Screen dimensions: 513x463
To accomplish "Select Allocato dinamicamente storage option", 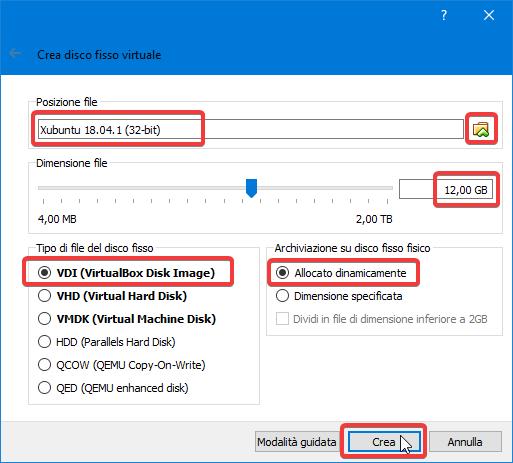I will click(341, 273).
